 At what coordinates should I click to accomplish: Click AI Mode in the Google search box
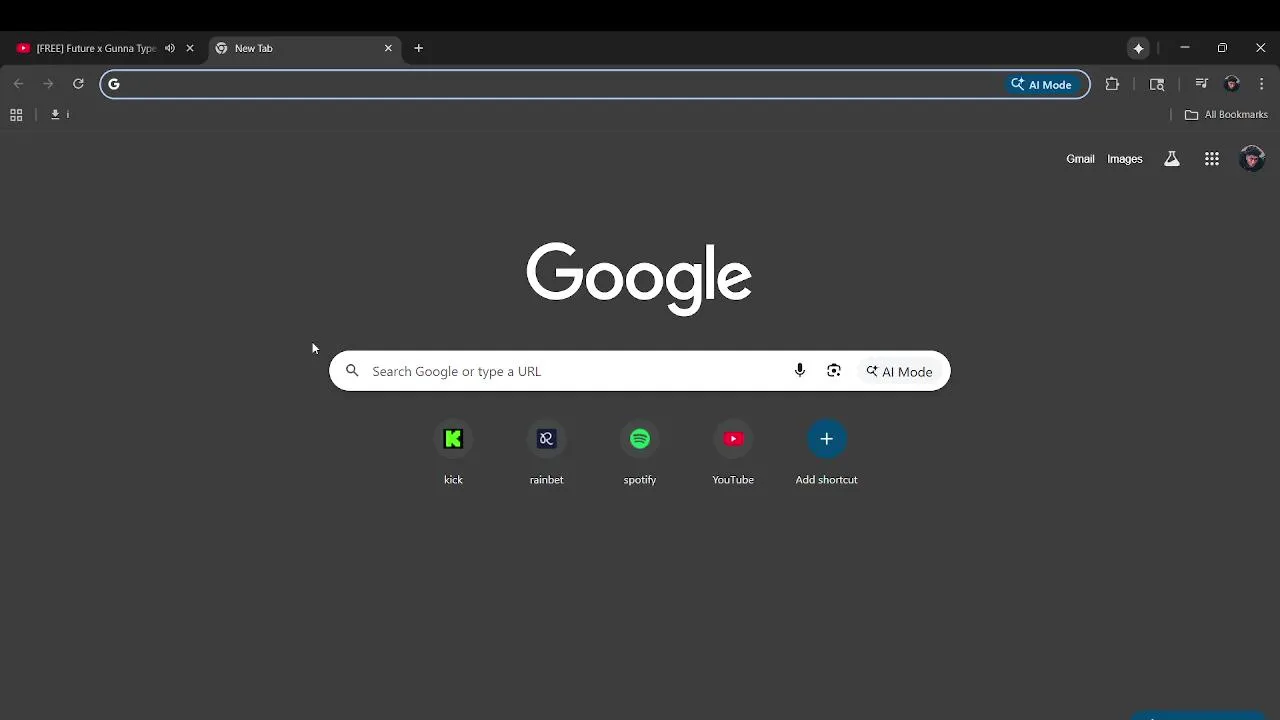900,371
